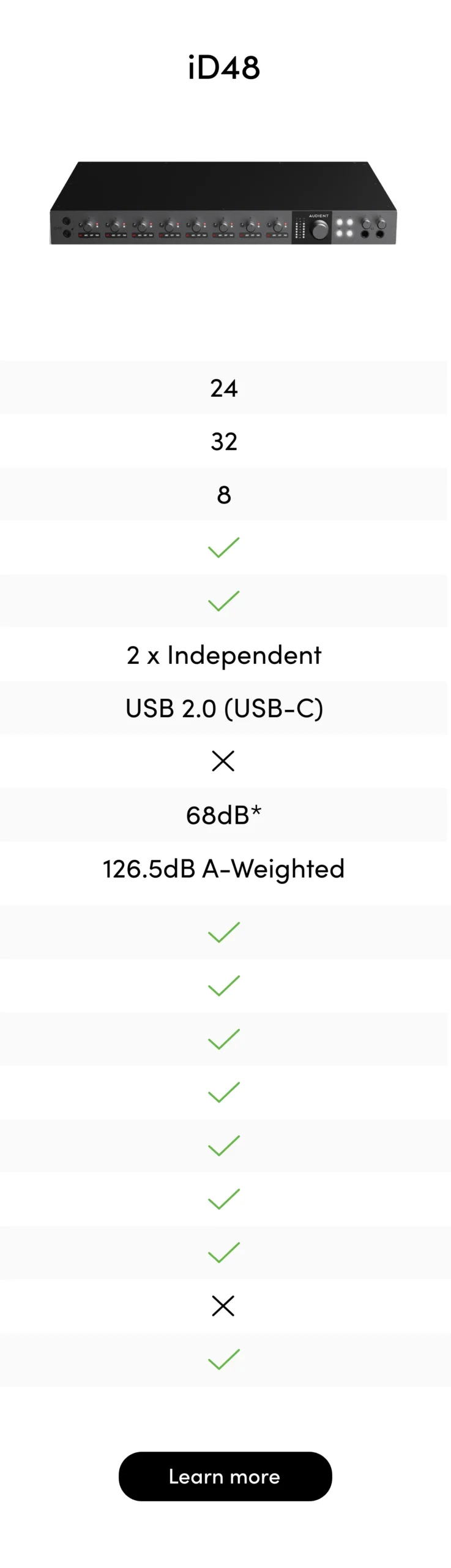Click the checkmark right below 126.5dB A-Weighted
Viewport: 451px width, 1568px height.
coord(223,932)
